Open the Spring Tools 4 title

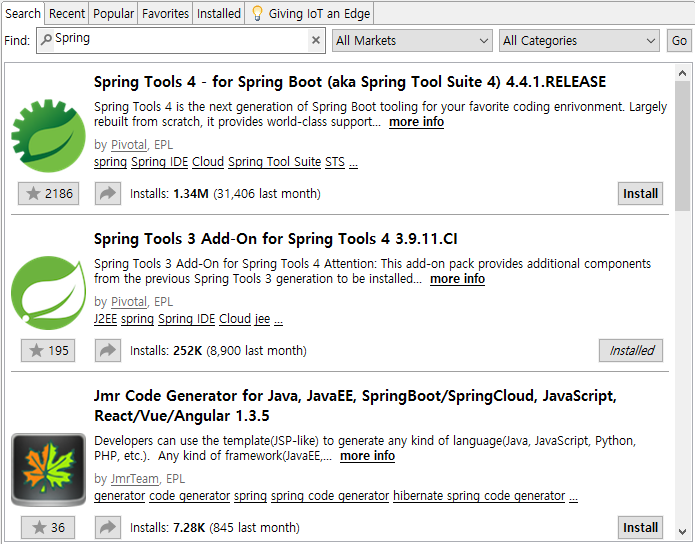[350, 82]
